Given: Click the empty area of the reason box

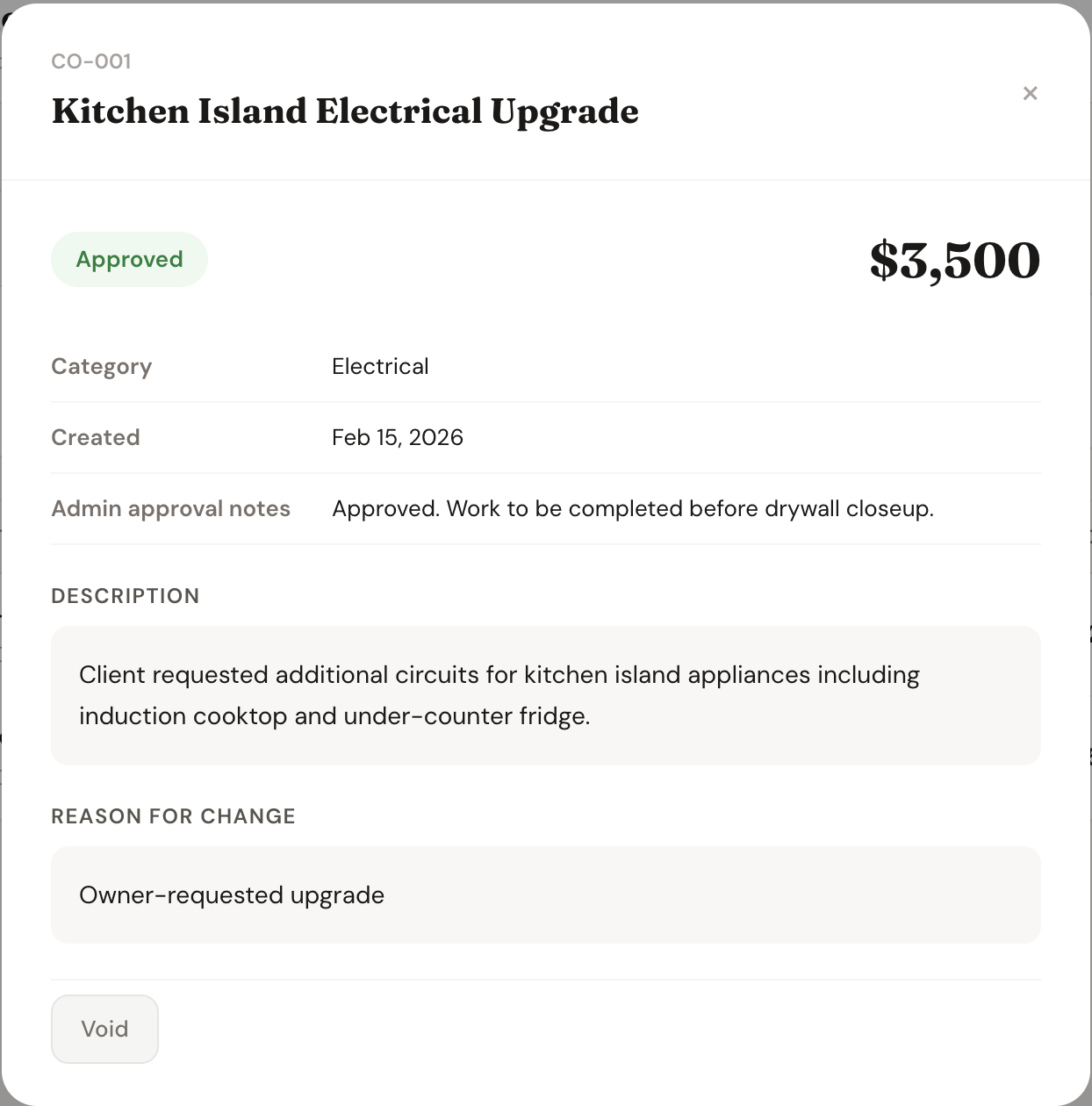Looking at the screenshot, I should click(x=702, y=895).
